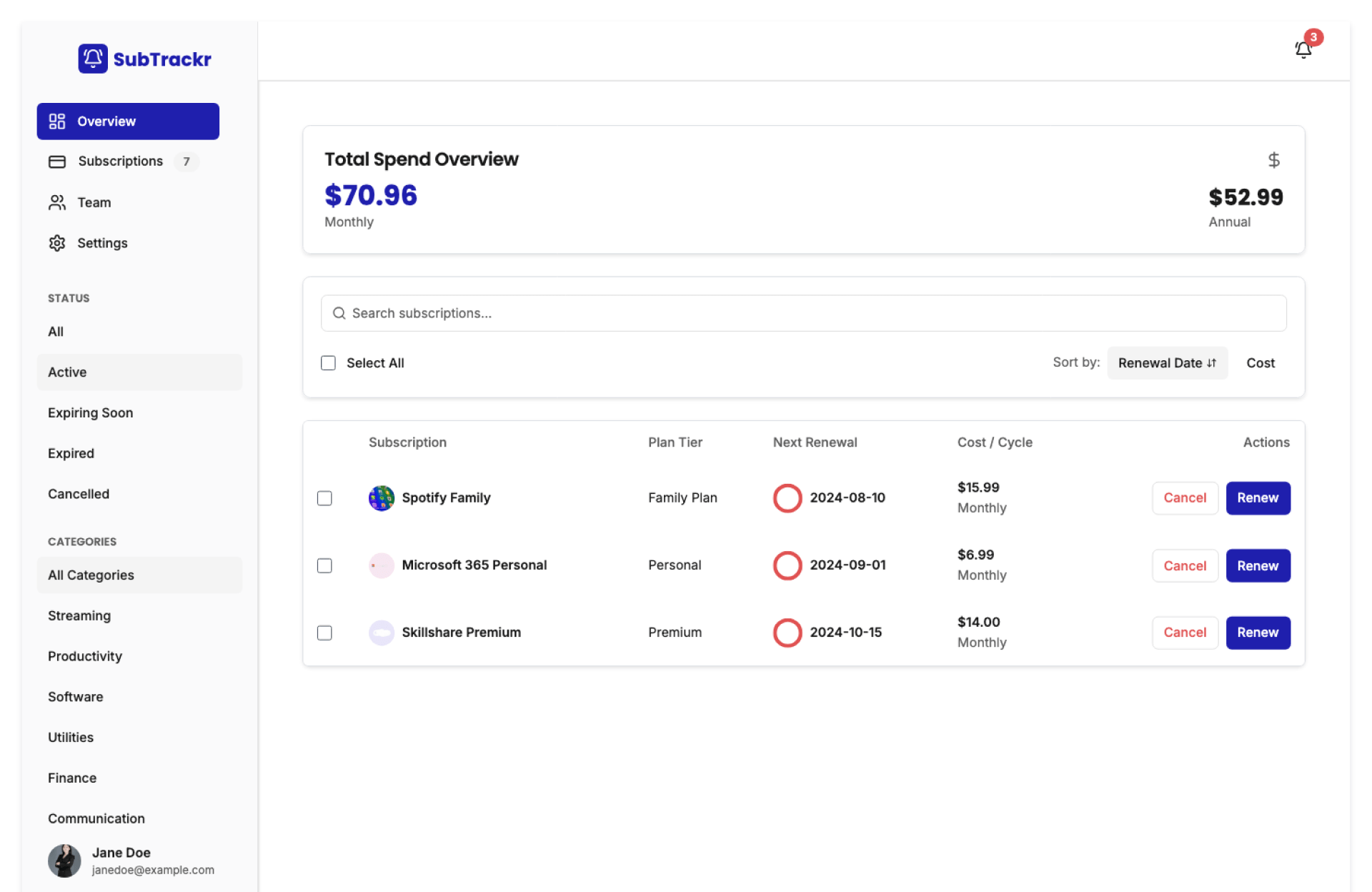Click the Microsoft 365 Personal icon
Viewport: 1372px width, 892px height.
pos(381,565)
